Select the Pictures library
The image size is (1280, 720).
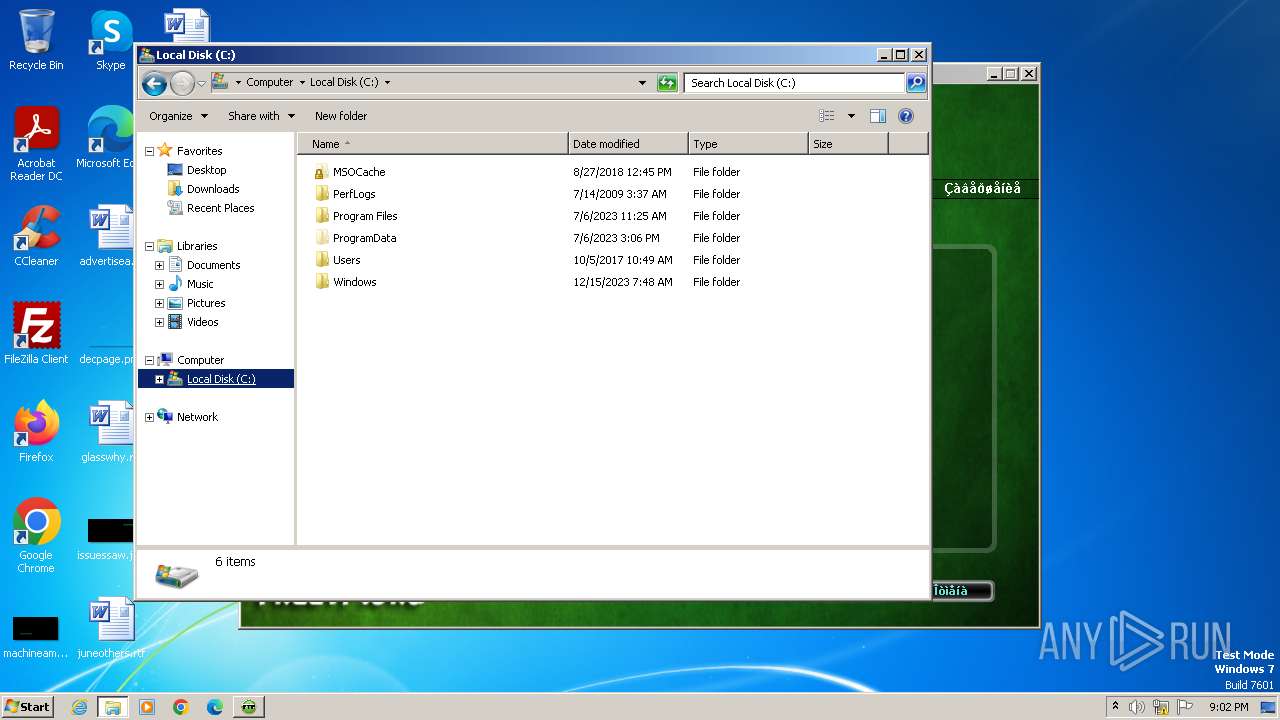point(206,303)
